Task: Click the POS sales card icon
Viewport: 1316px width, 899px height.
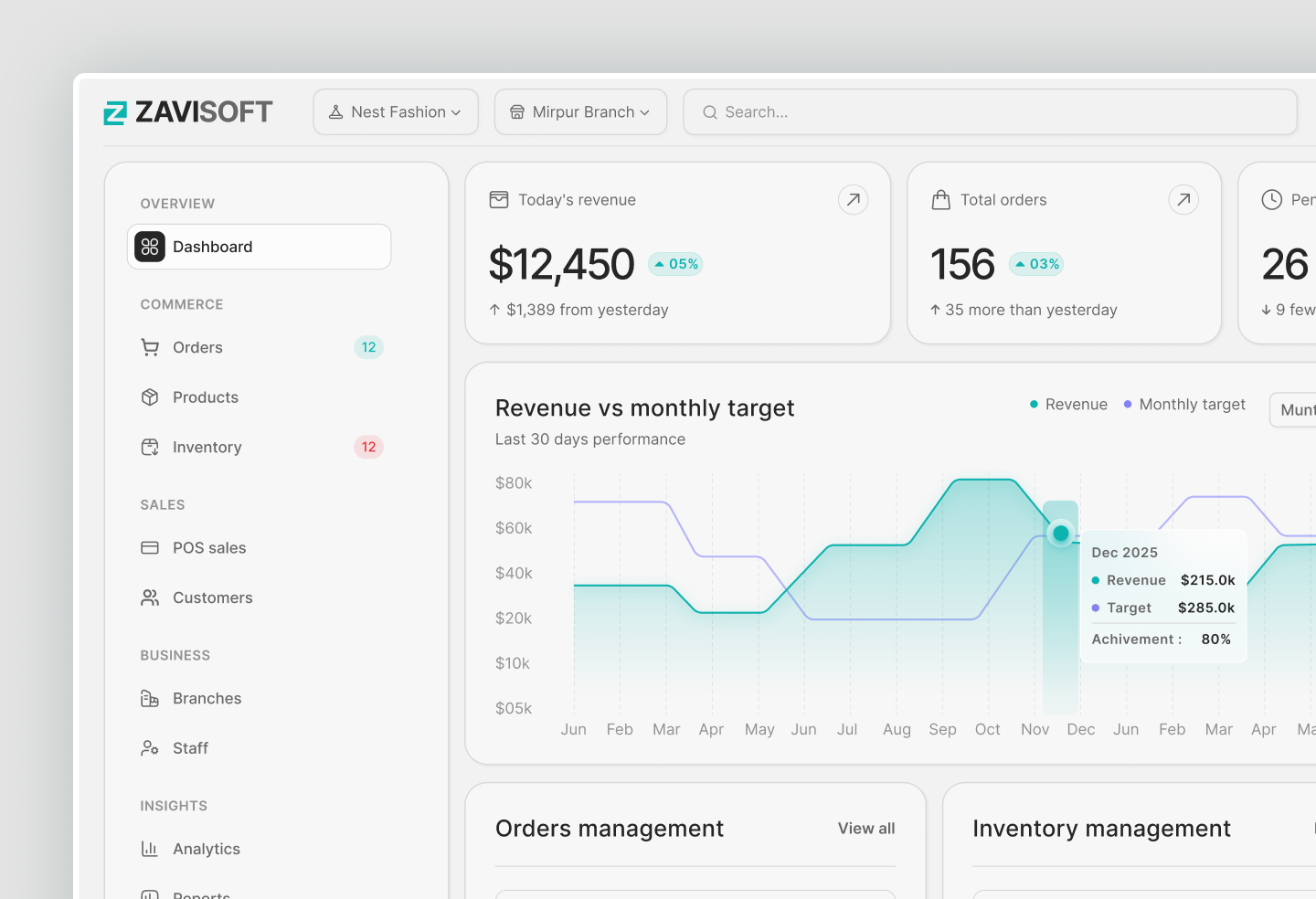Action: pos(150,548)
